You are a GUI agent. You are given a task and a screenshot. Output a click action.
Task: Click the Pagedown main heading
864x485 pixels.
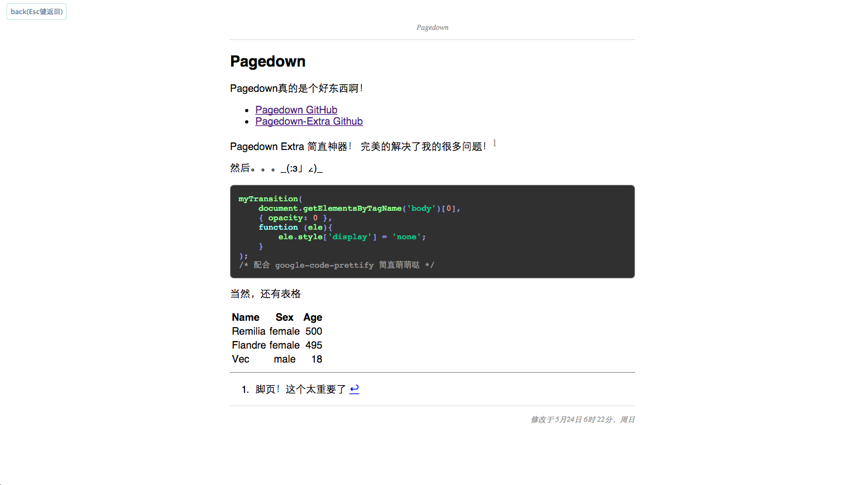[x=268, y=61]
